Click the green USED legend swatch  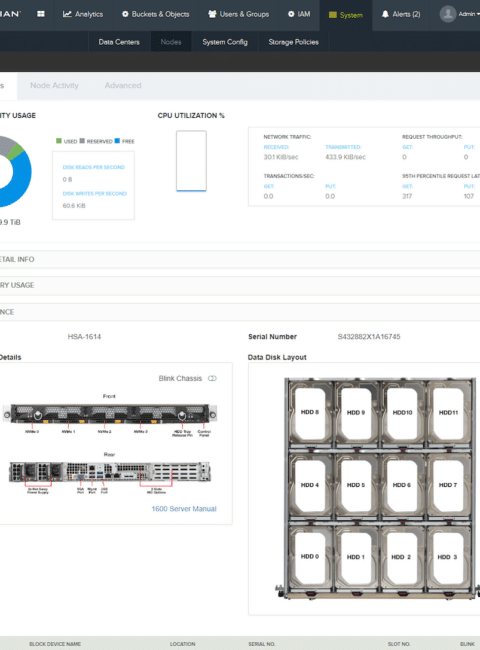58,141
